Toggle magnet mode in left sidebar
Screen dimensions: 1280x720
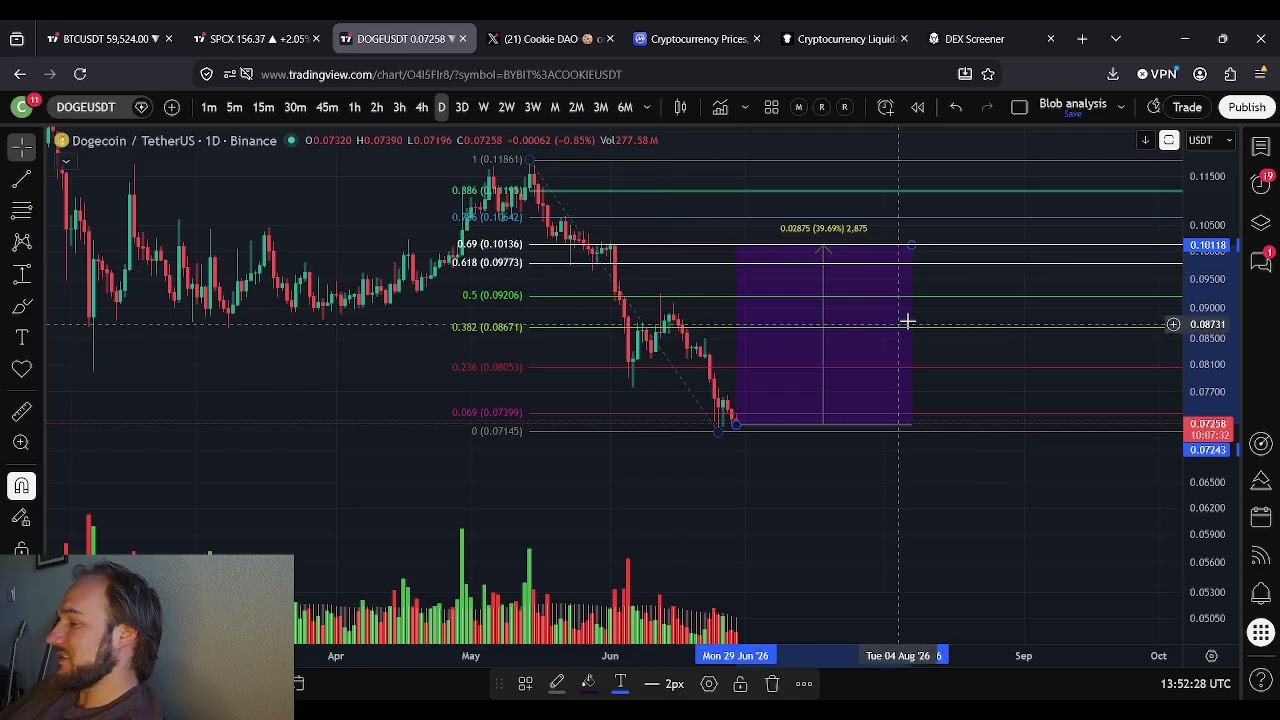click(x=21, y=486)
